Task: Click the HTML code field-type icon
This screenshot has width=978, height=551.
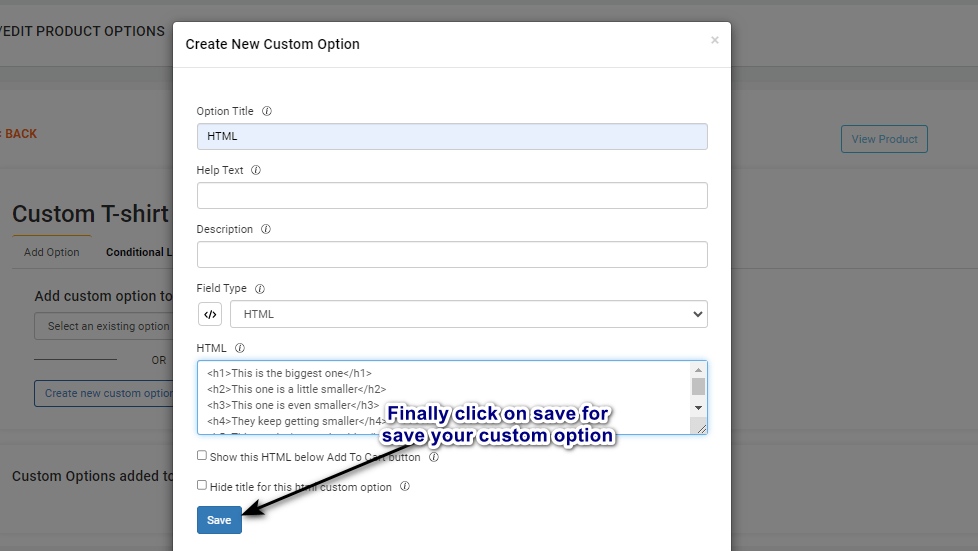Action: point(210,314)
